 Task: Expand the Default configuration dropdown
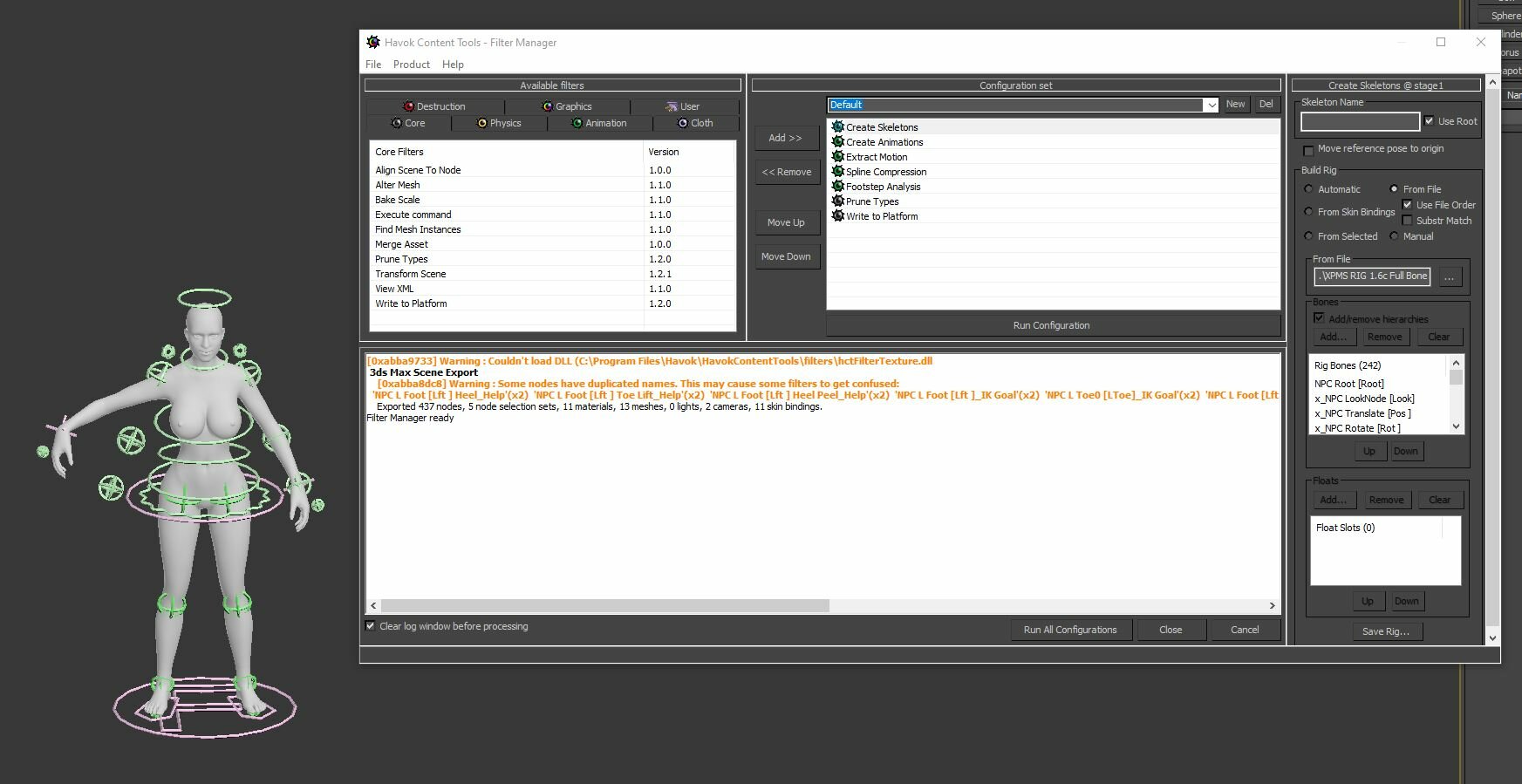pos(1211,105)
